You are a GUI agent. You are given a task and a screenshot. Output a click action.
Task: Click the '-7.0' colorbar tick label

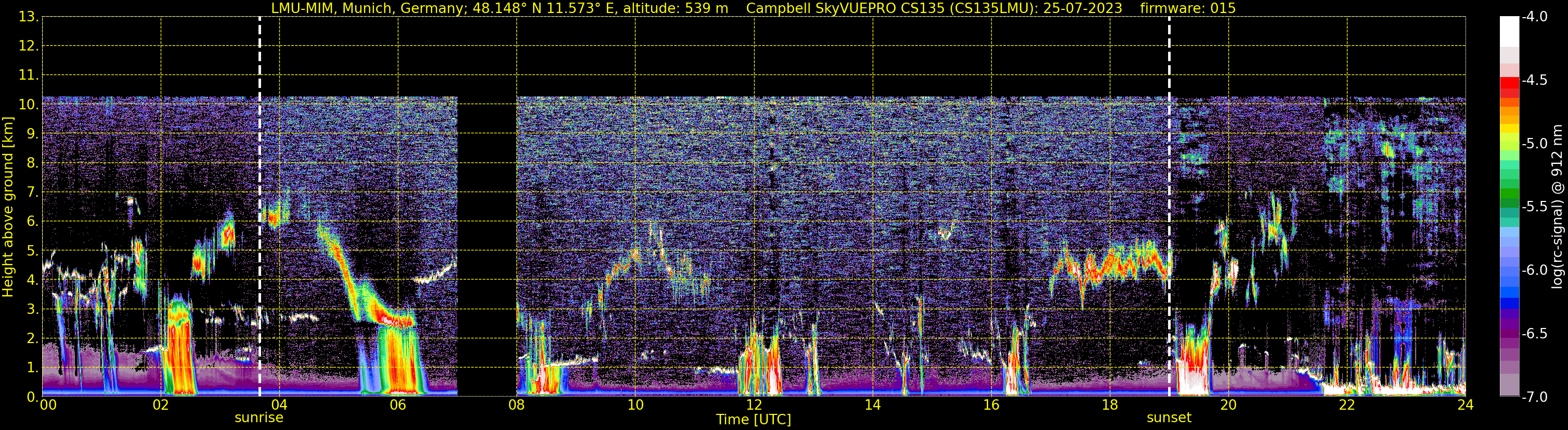click(1534, 397)
